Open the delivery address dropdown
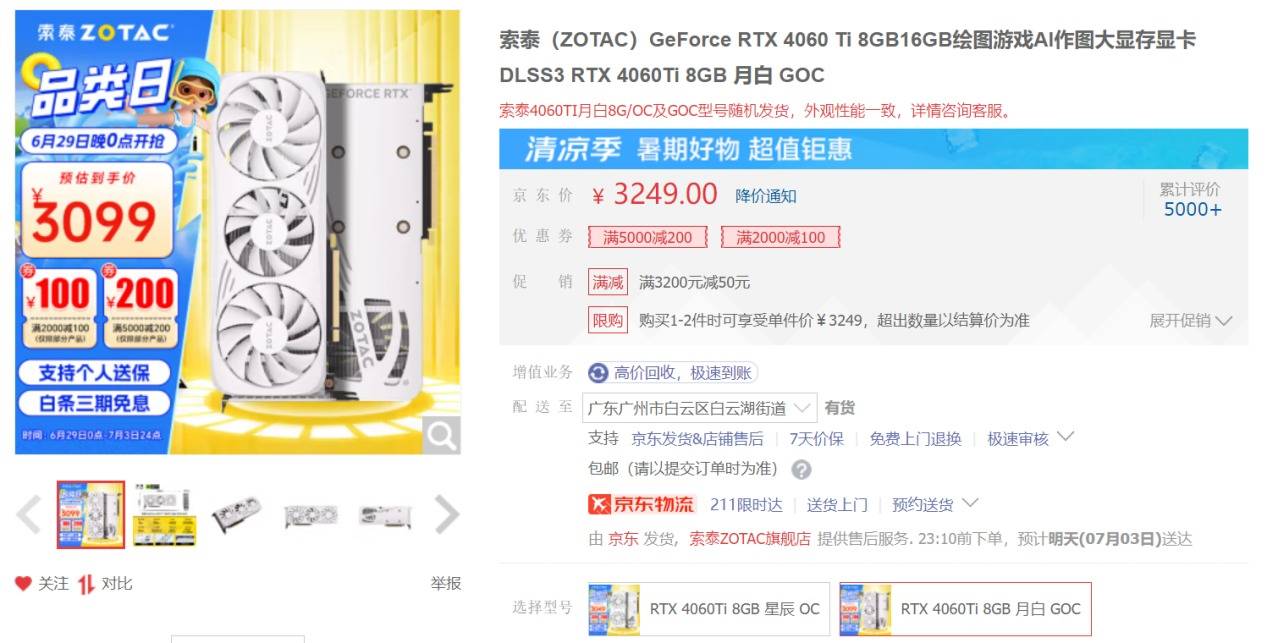This screenshot has width=1267, height=643. [702, 408]
